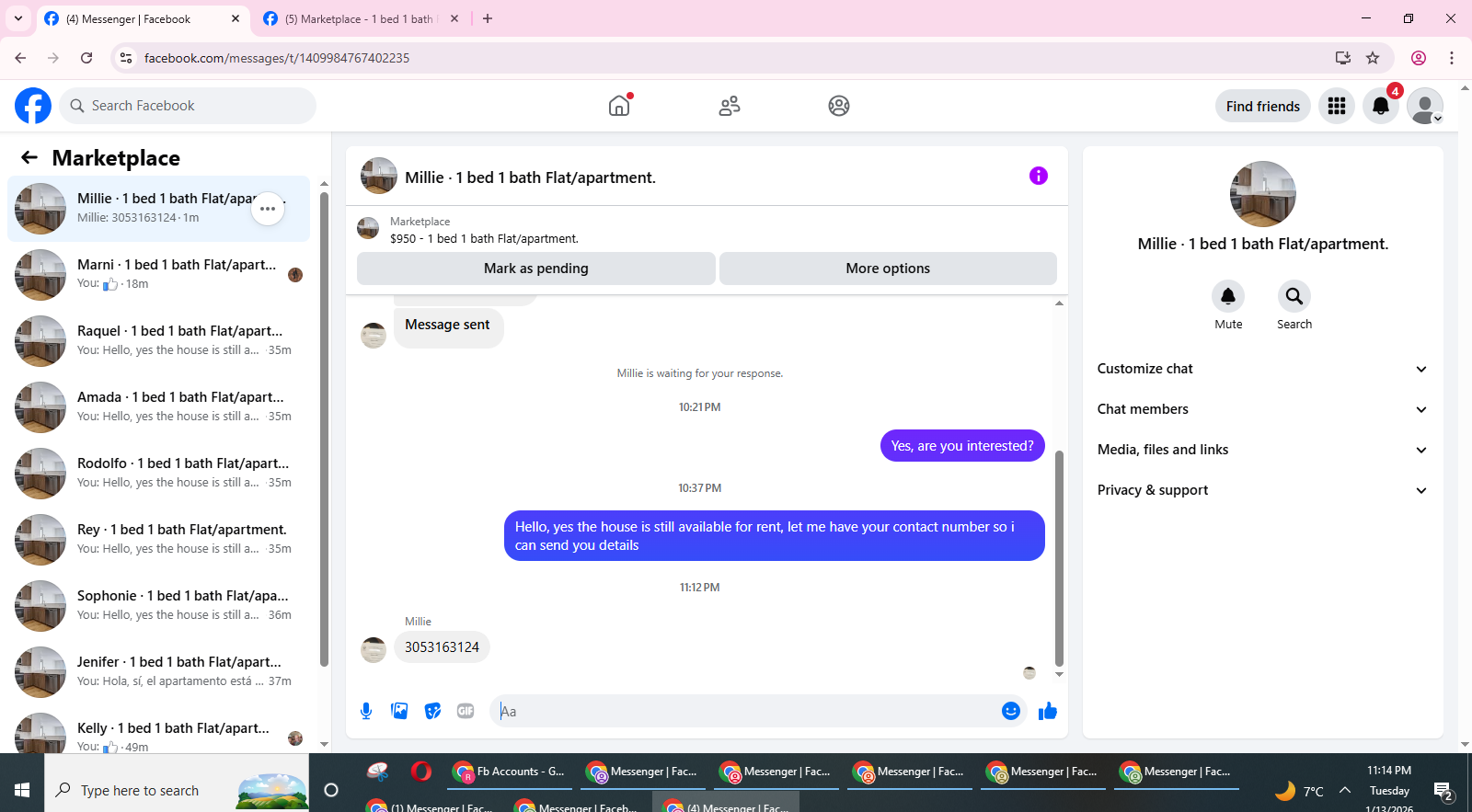This screenshot has height=812, width=1472.
Task: Click Mark as pending button
Action: (536, 269)
